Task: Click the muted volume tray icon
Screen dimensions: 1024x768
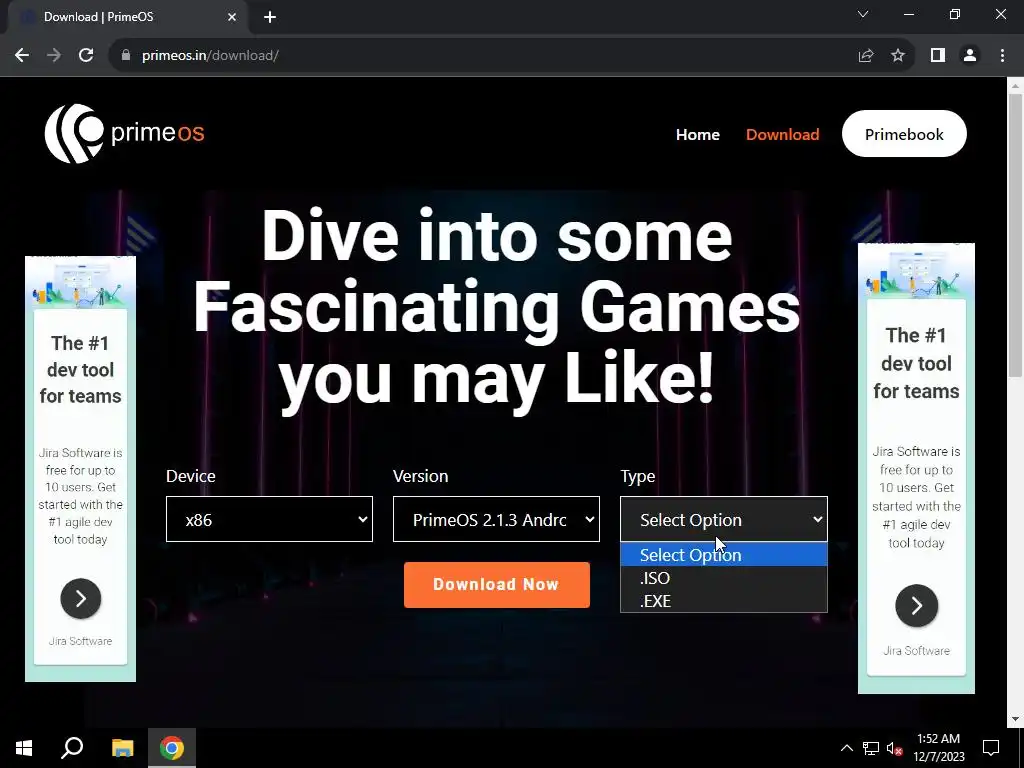Action: tap(894, 748)
